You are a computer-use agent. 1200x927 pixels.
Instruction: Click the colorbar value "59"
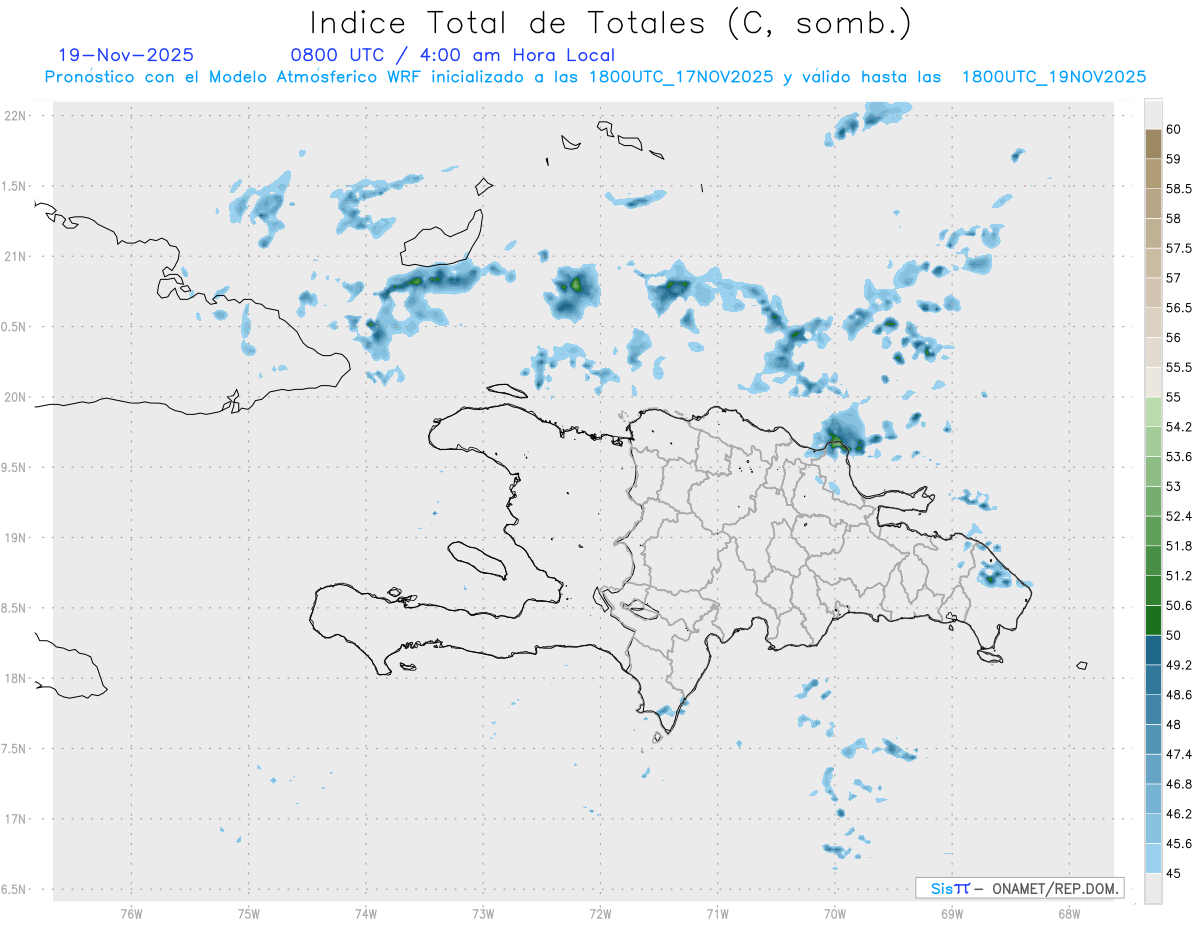coord(1174,159)
